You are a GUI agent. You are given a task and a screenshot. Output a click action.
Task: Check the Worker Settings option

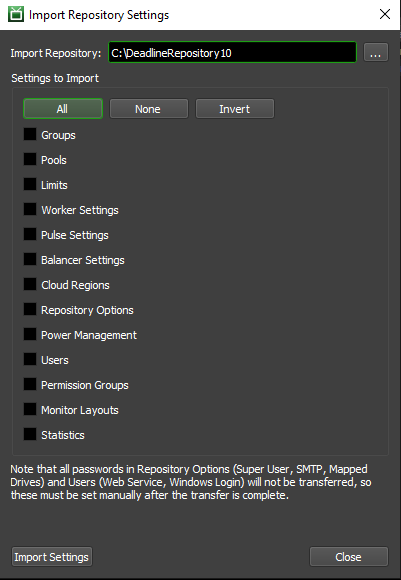(30, 209)
